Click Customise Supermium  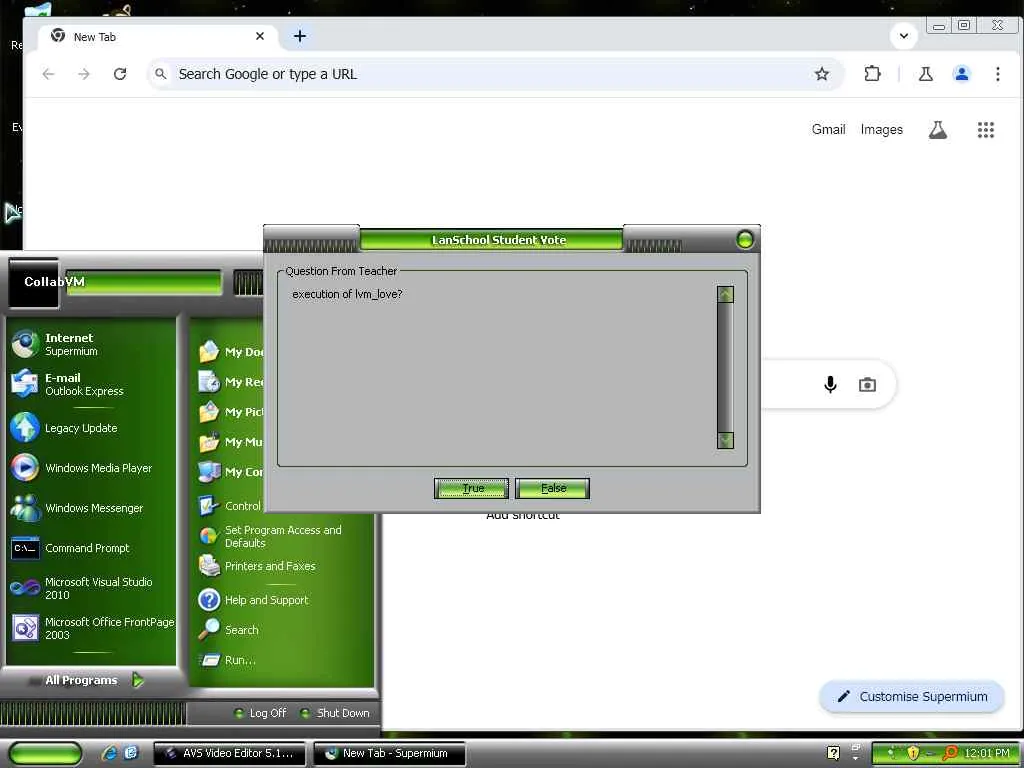tap(912, 696)
